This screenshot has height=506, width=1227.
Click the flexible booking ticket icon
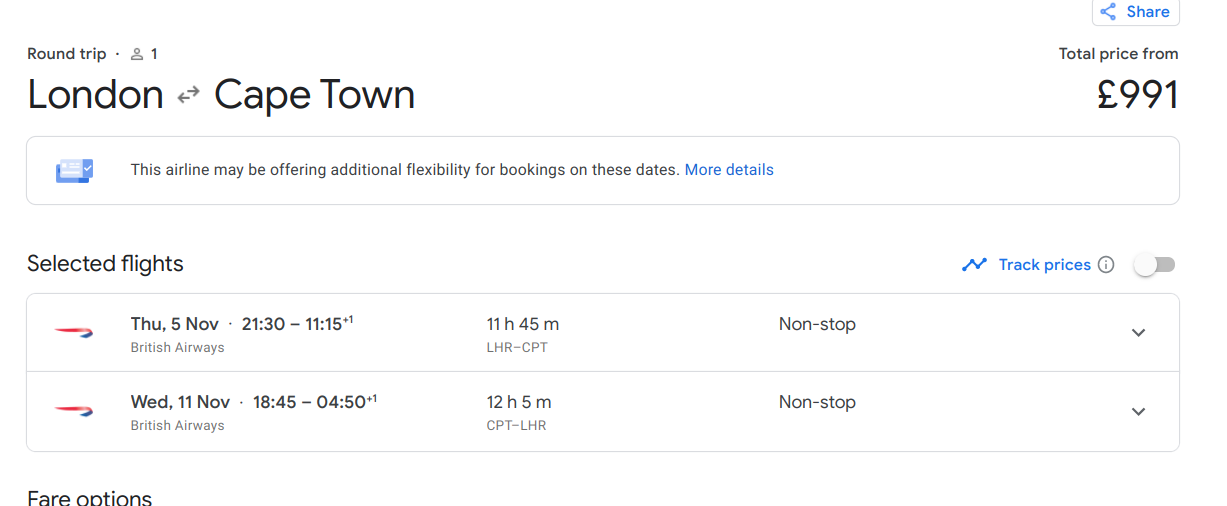pos(74,170)
